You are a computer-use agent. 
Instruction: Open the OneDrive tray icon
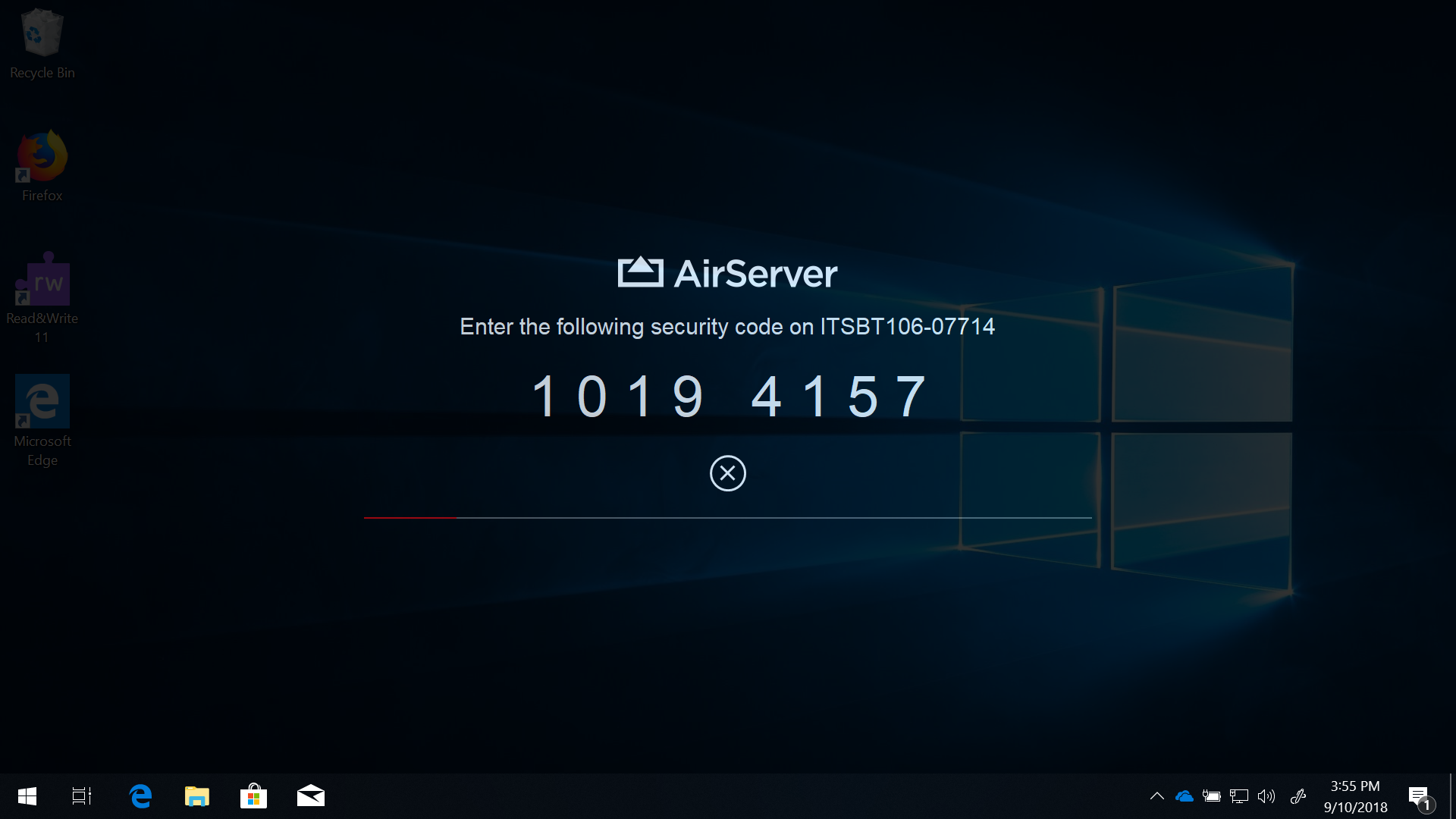point(1185,796)
